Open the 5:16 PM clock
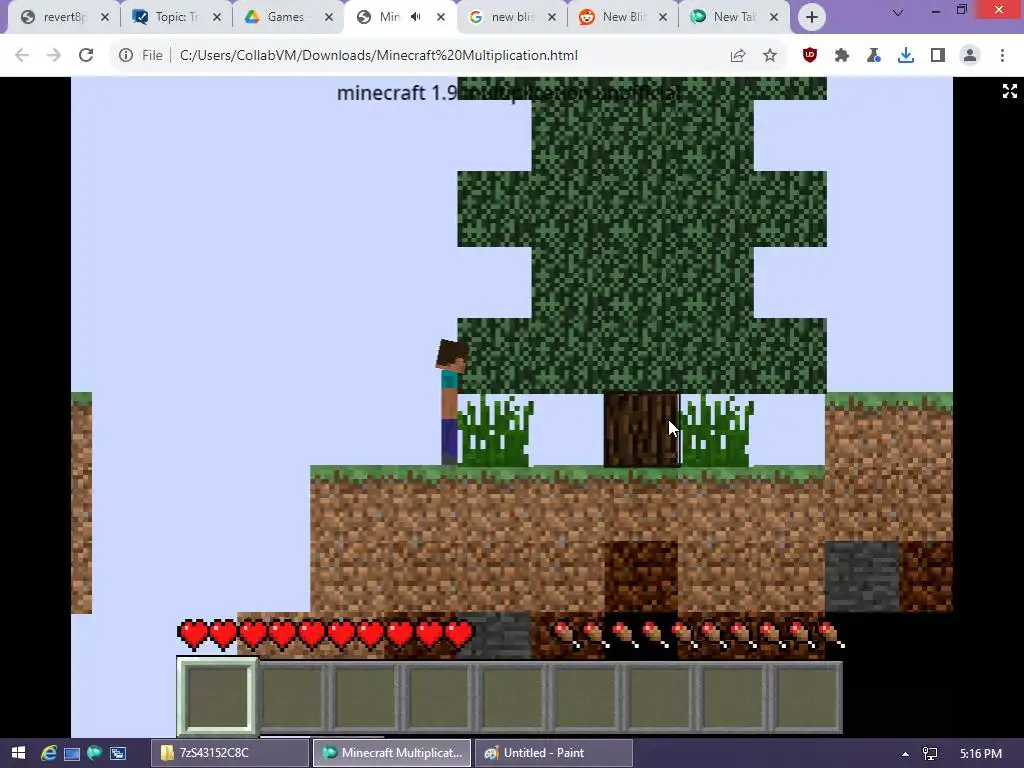Screen dimensions: 1024x768 (981, 754)
